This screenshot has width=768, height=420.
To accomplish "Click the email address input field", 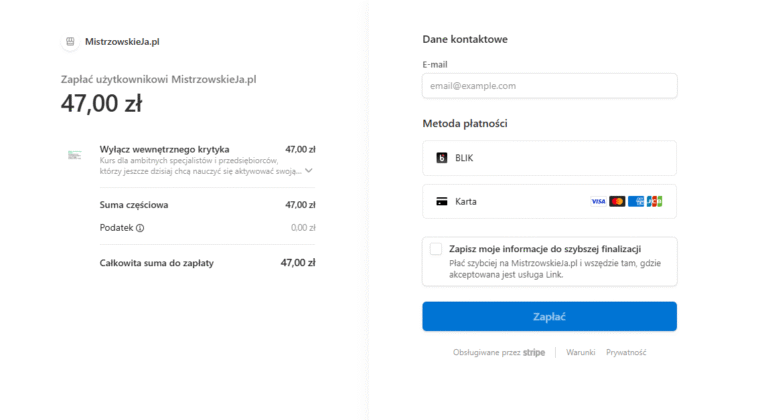I will (x=549, y=86).
